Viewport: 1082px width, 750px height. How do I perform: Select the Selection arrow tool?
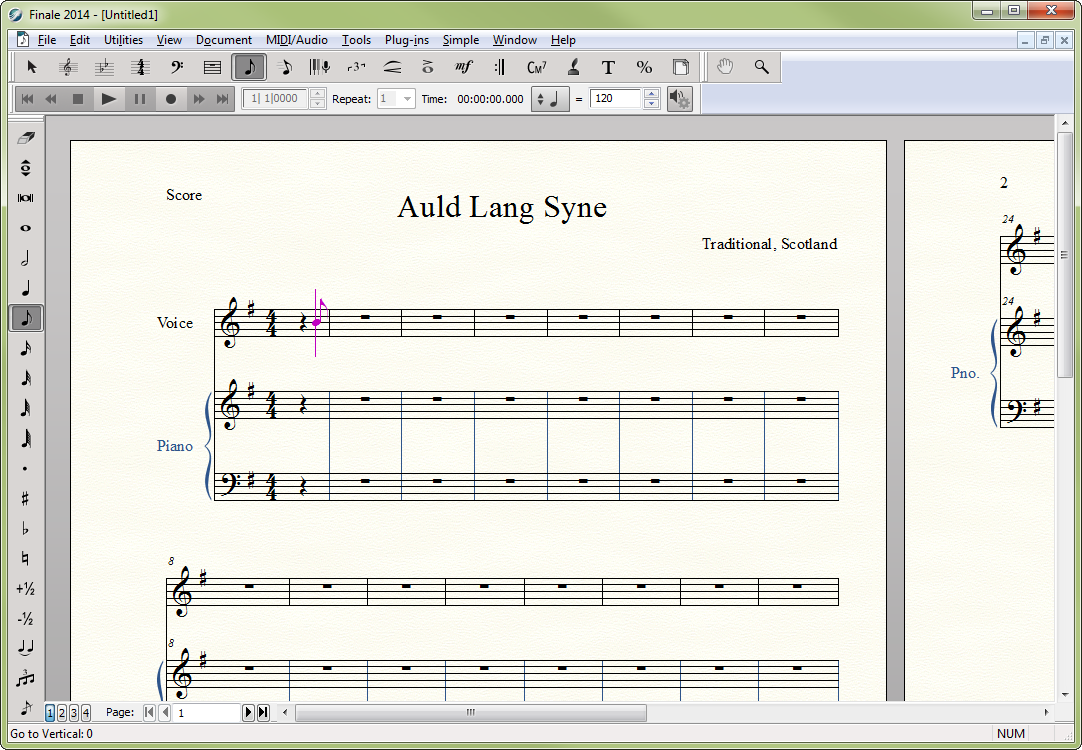[x=32, y=67]
